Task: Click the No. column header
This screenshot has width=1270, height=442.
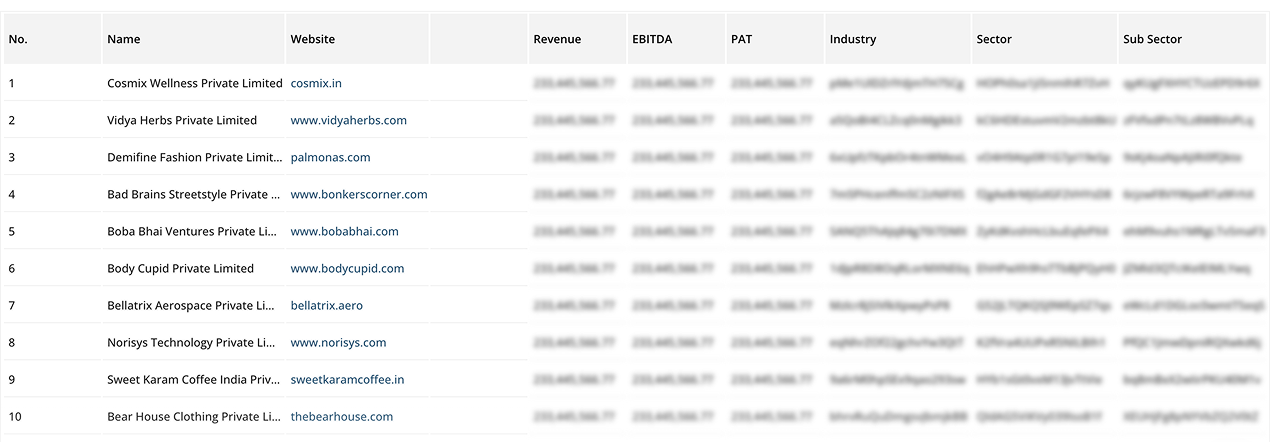Action: point(52,39)
